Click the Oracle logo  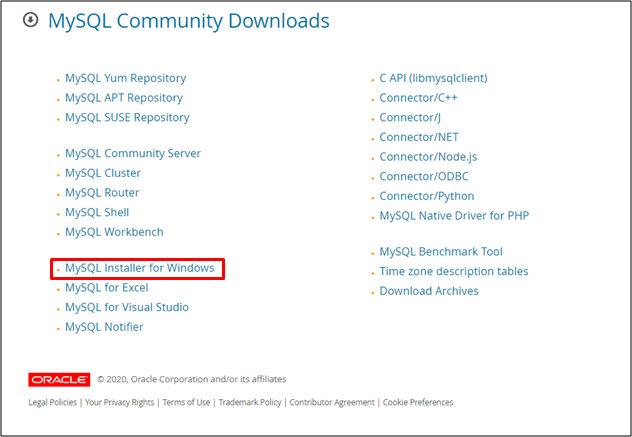click(59, 380)
